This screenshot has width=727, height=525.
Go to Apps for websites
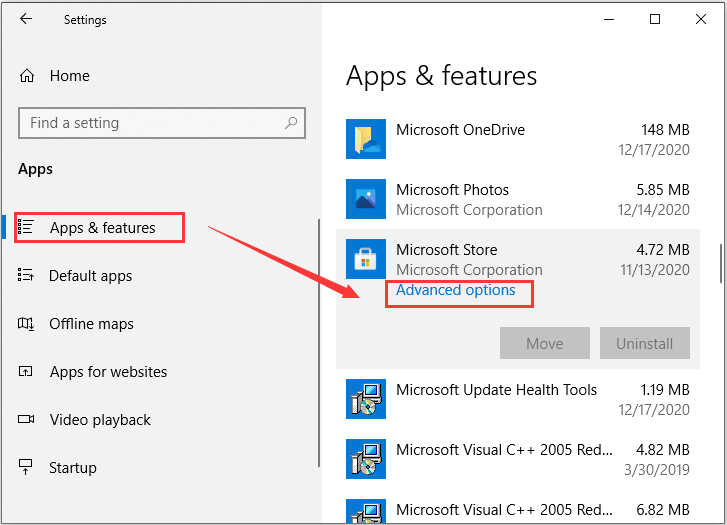point(108,371)
